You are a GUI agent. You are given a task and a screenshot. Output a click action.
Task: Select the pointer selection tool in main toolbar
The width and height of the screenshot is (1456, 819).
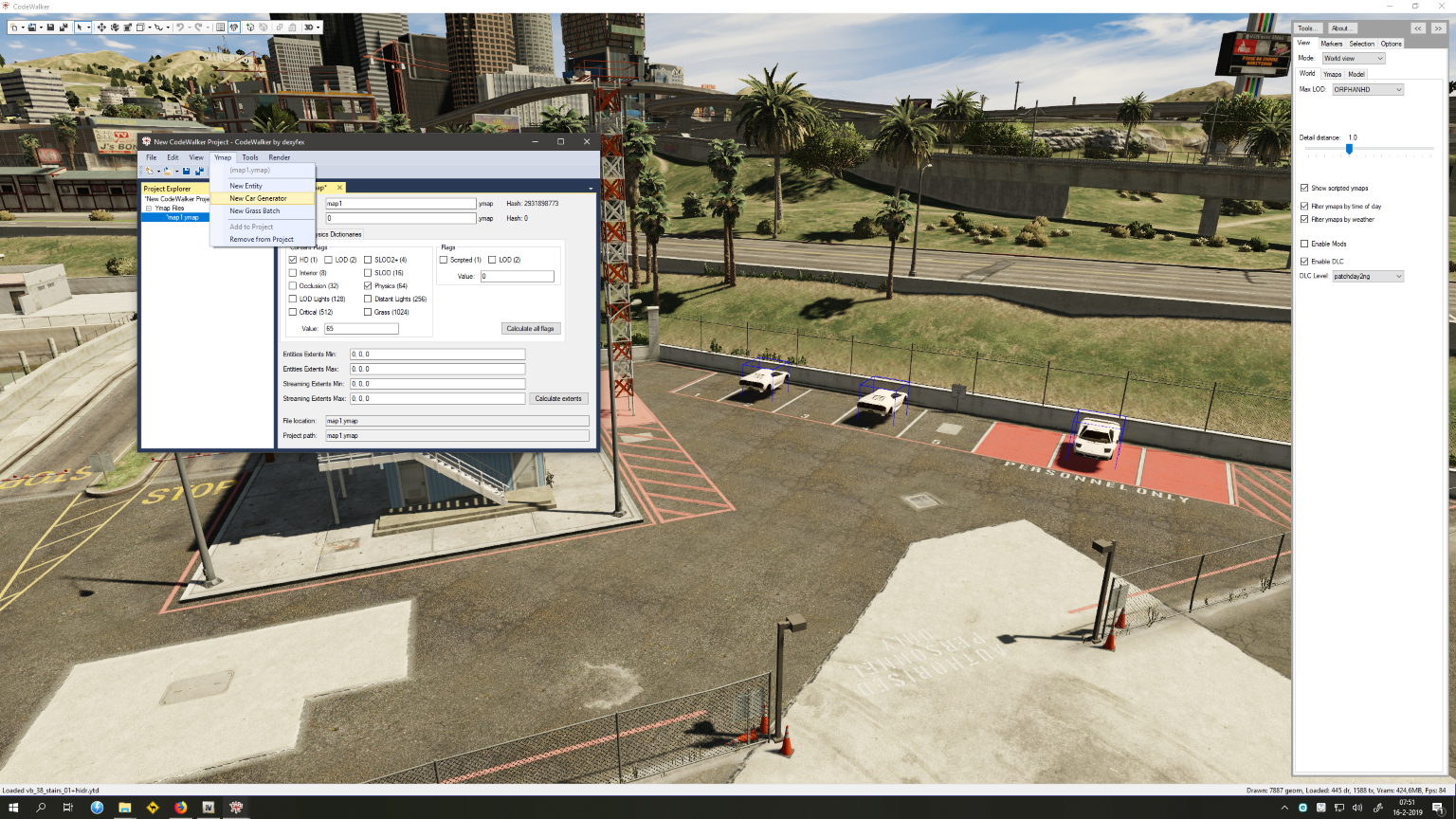pos(80,27)
